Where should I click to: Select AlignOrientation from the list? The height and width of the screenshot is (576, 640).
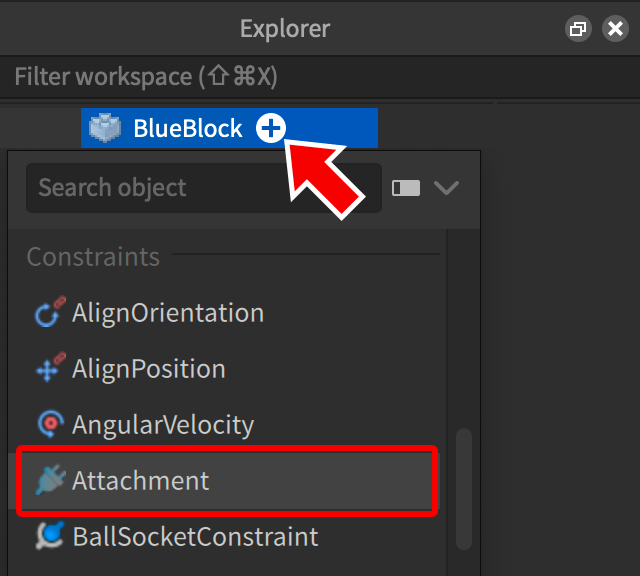[168, 312]
